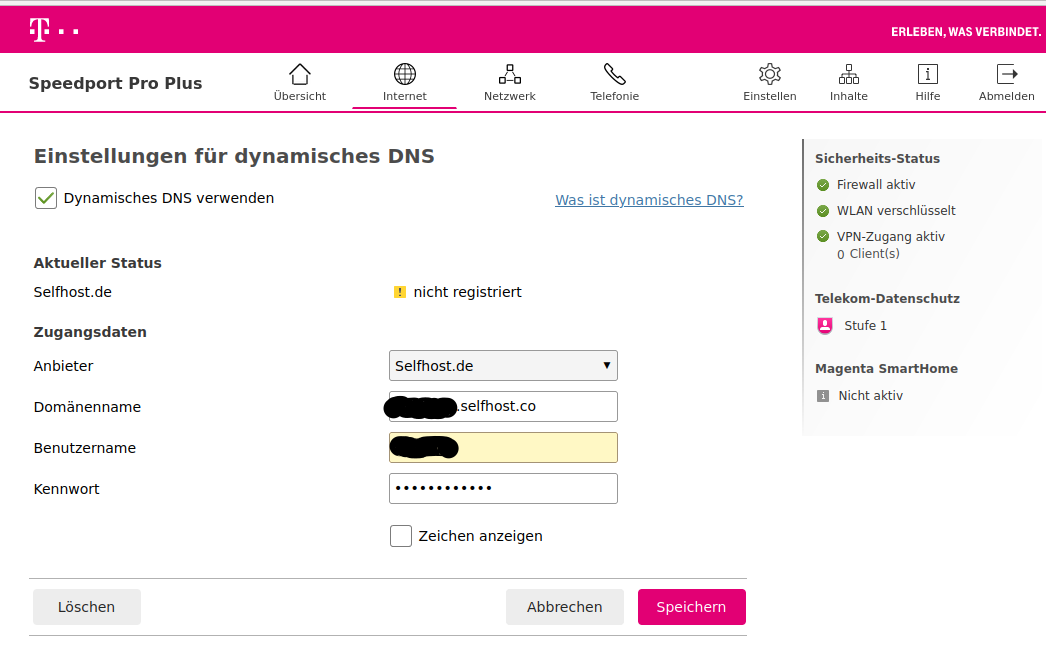
Task: Select the Inhalte menu label
Action: click(x=849, y=96)
